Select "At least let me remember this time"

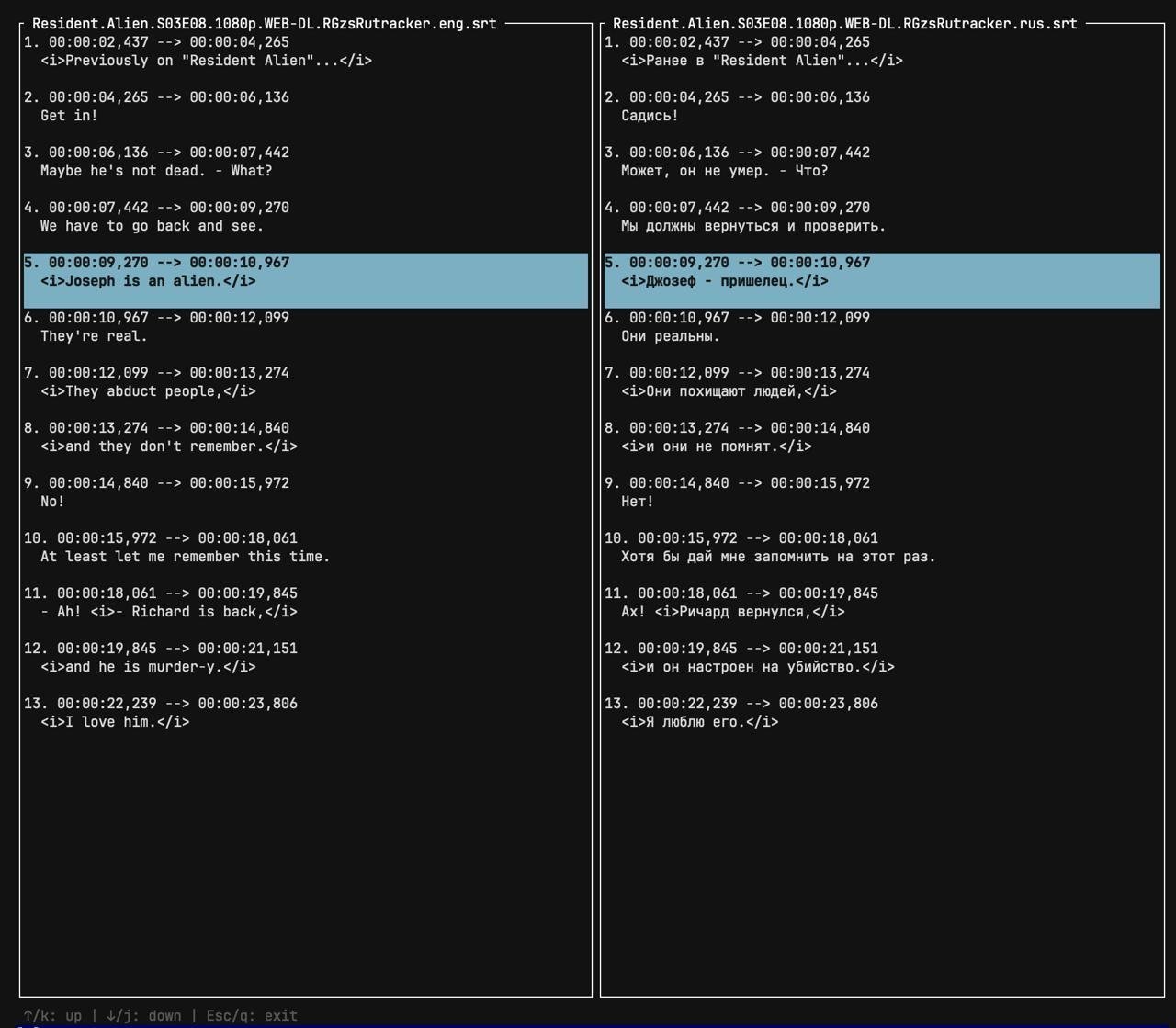pyautogui.click(x=185, y=557)
